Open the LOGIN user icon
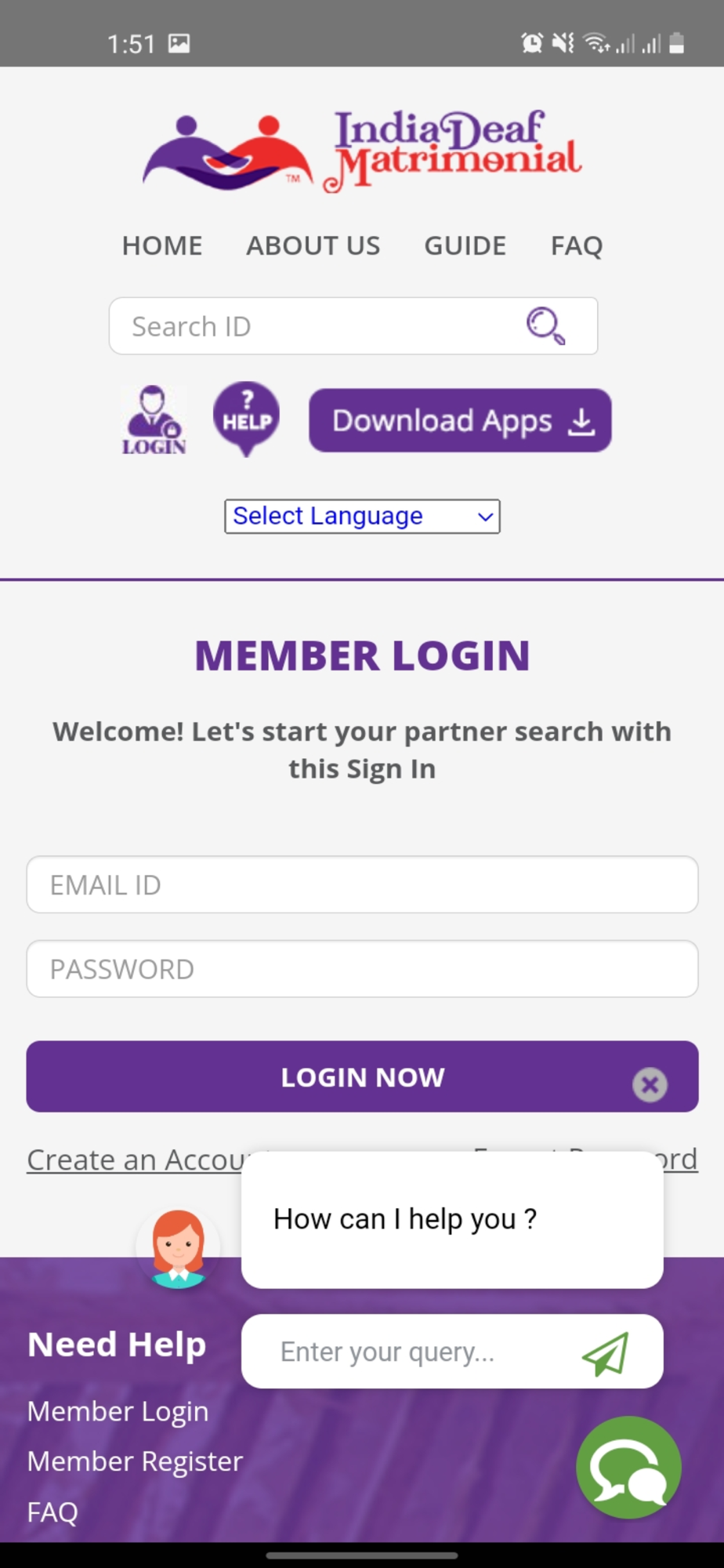This screenshot has width=724, height=1568. 154,420
